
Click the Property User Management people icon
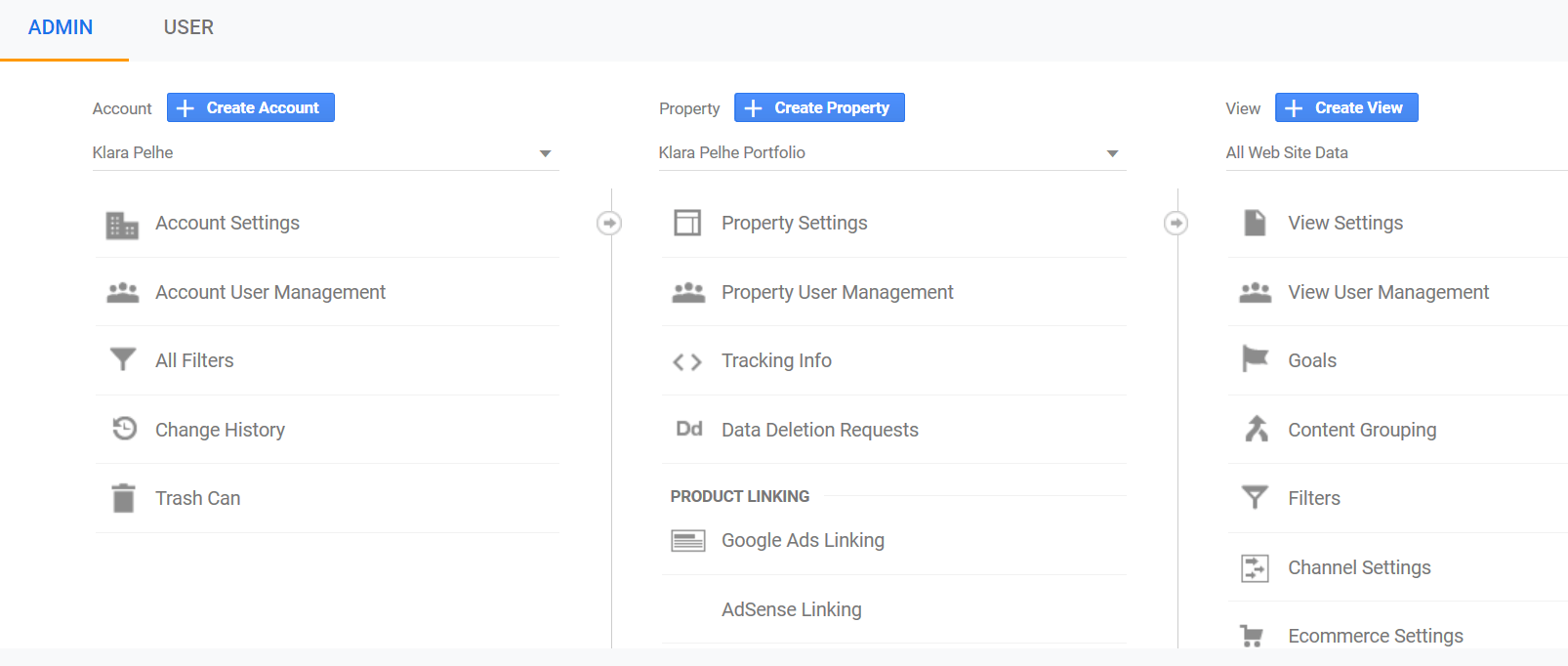coord(688,292)
